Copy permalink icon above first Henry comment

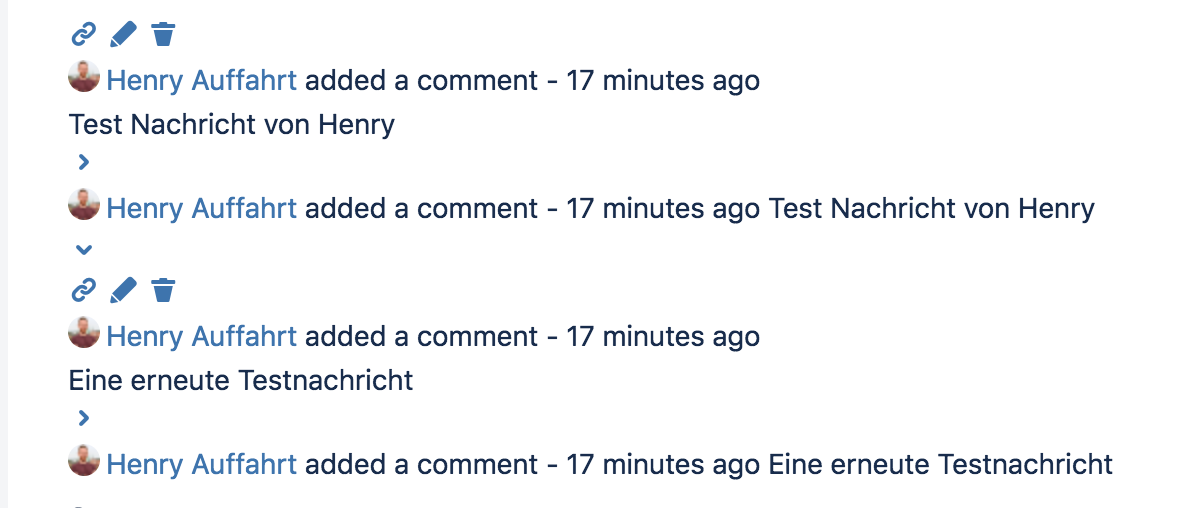83,34
